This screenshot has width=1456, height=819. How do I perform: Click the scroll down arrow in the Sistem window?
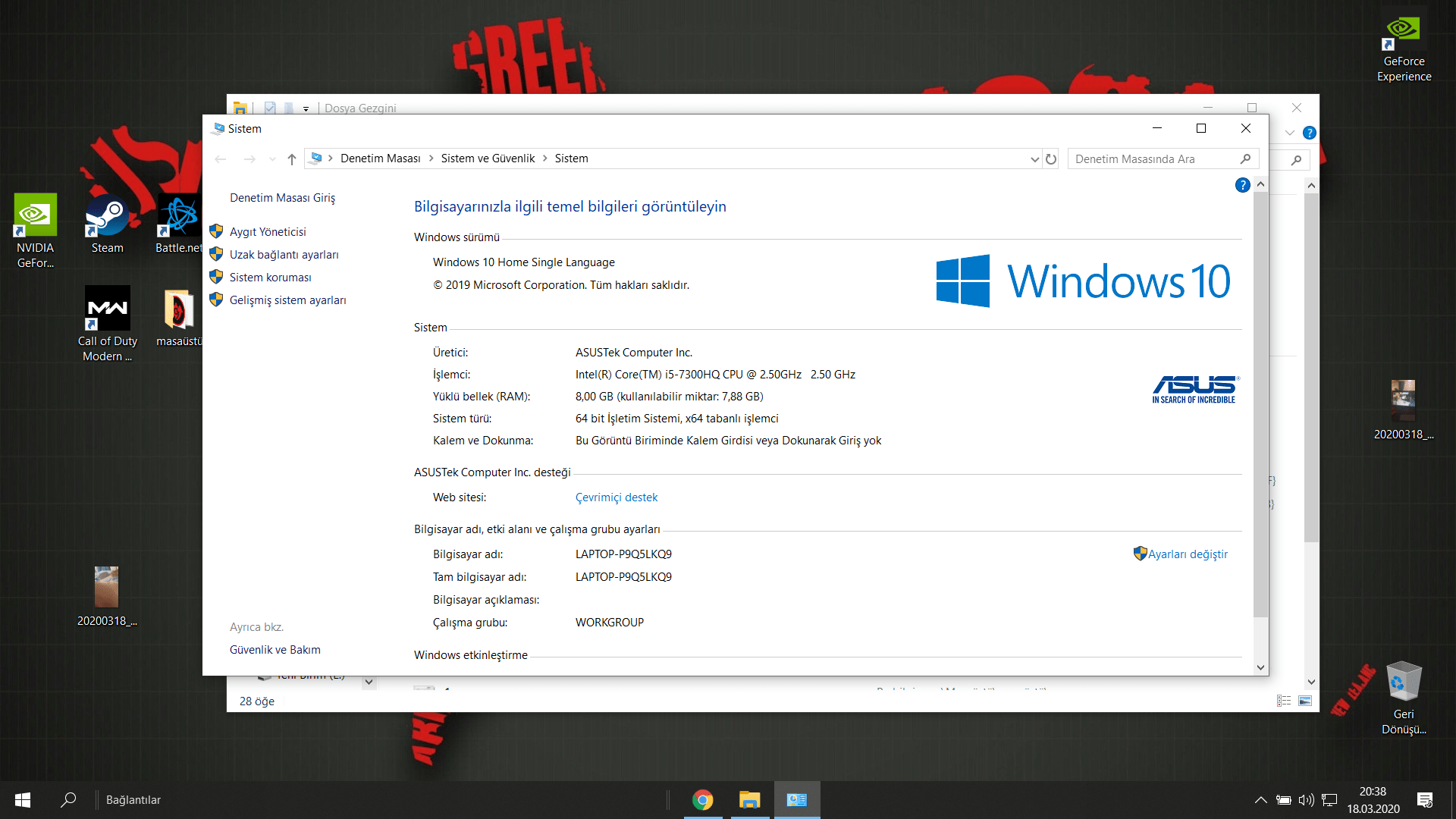coord(1260,667)
